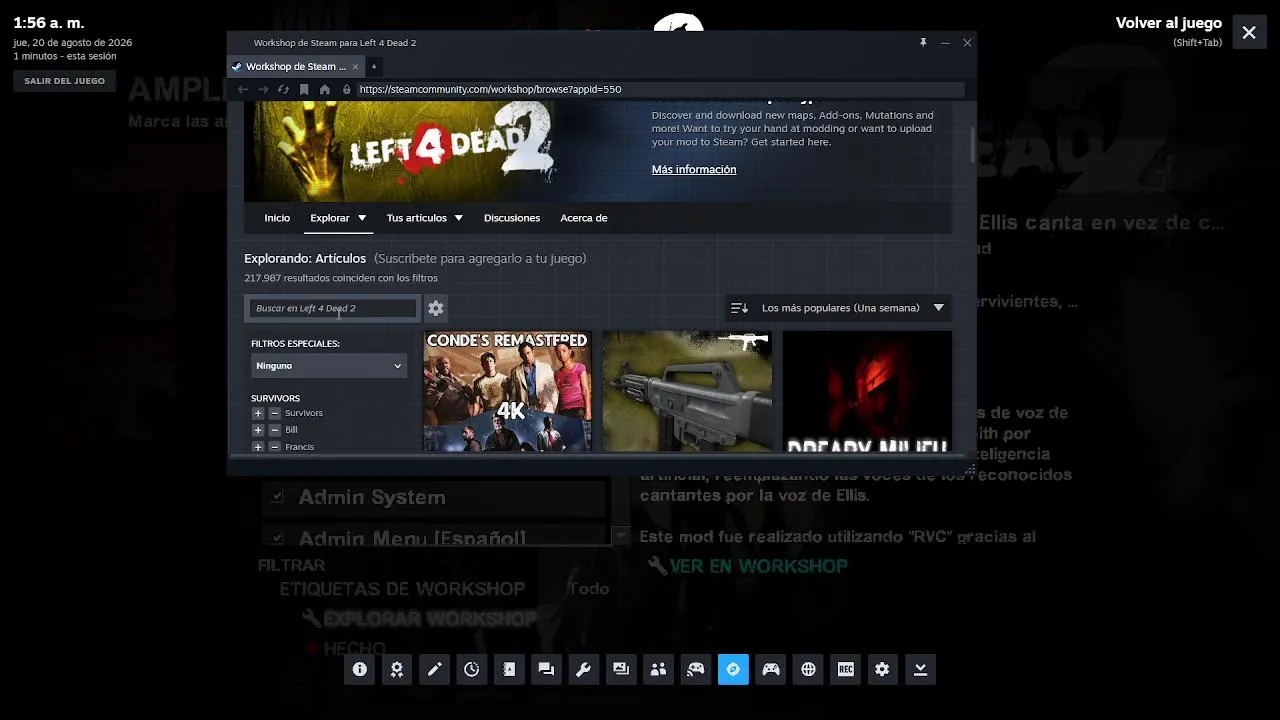This screenshot has width=1280, height=720.
Task: Open the workshop wrench icon in overlay bar
Action: pos(583,670)
